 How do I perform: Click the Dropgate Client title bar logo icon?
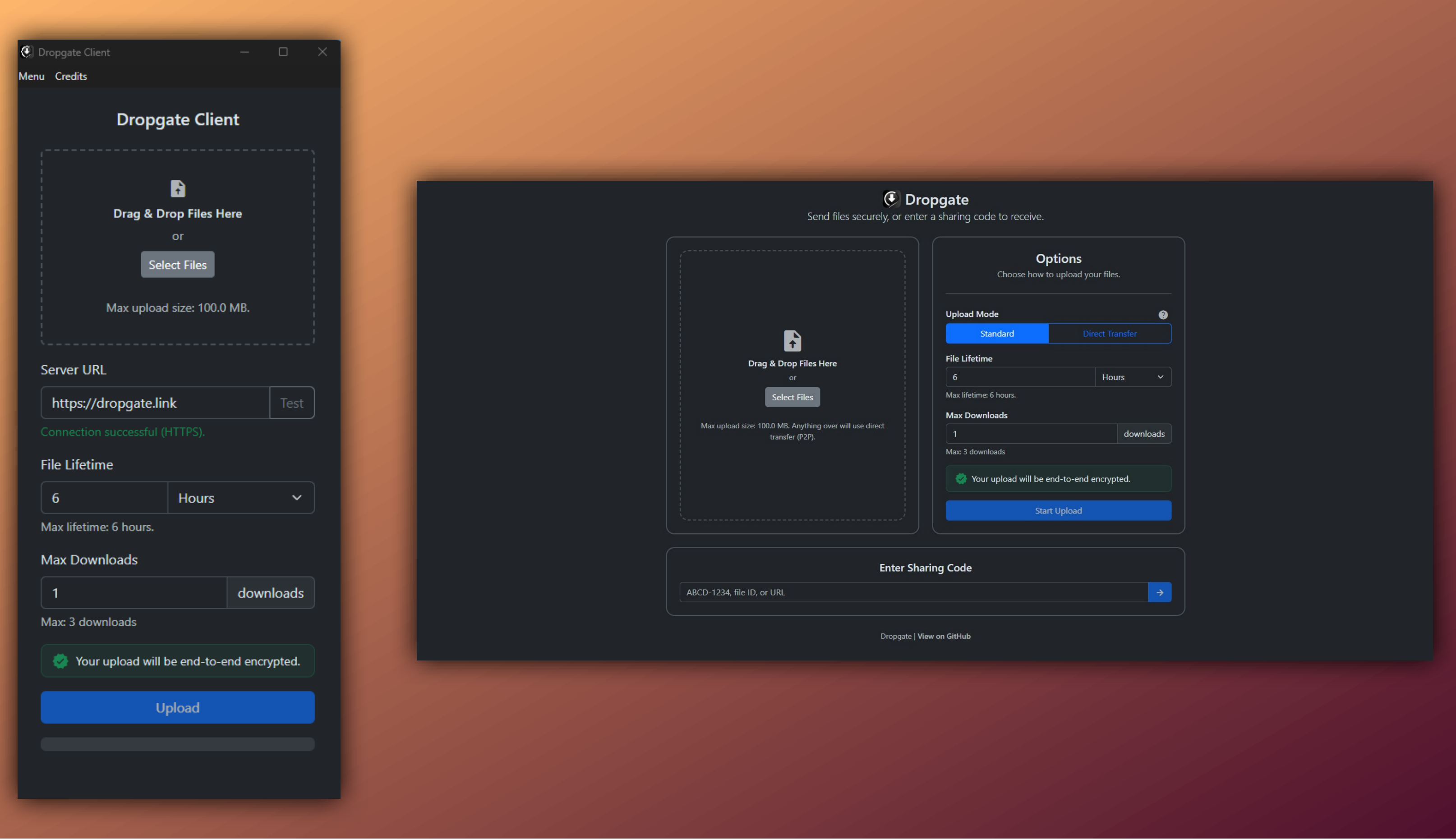27,52
